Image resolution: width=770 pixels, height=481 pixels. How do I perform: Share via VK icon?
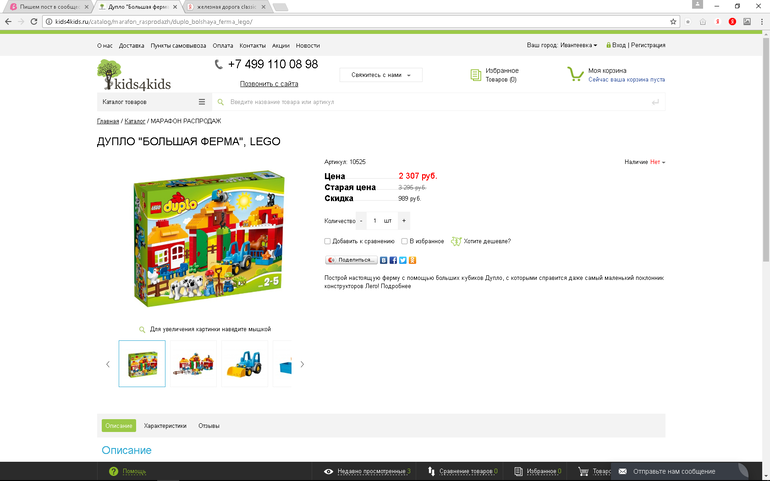tap(384, 260)
